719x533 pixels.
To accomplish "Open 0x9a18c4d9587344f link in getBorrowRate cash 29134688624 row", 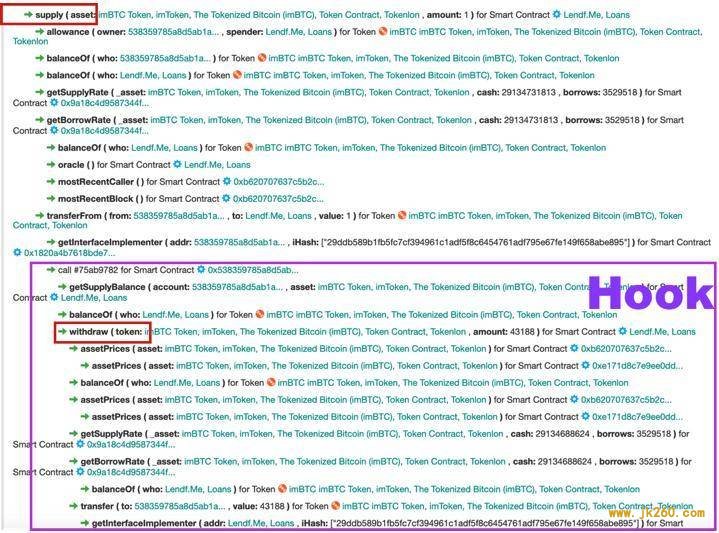I will [131, 472].
